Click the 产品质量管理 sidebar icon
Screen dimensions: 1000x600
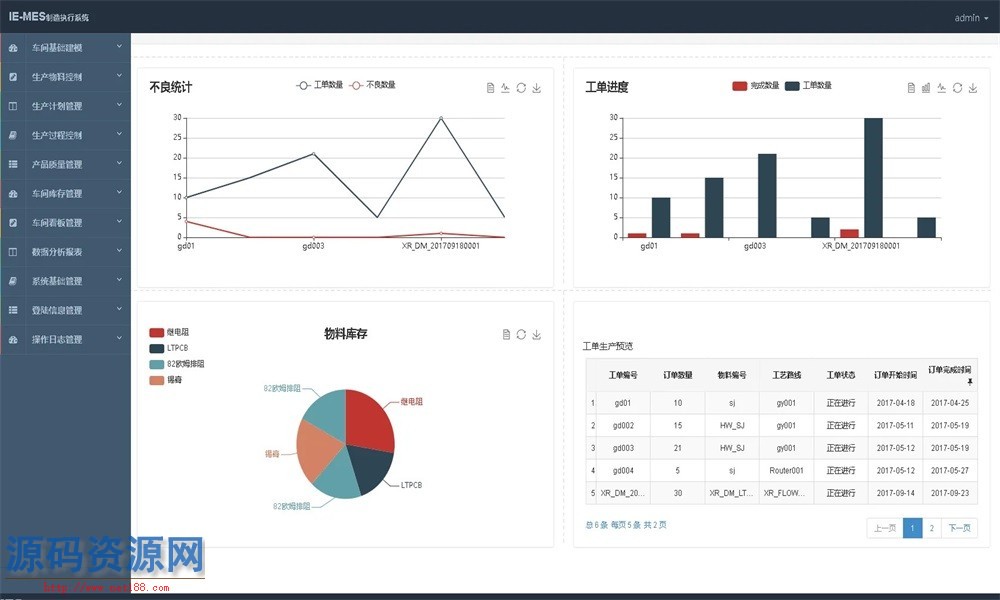(13, 164)
